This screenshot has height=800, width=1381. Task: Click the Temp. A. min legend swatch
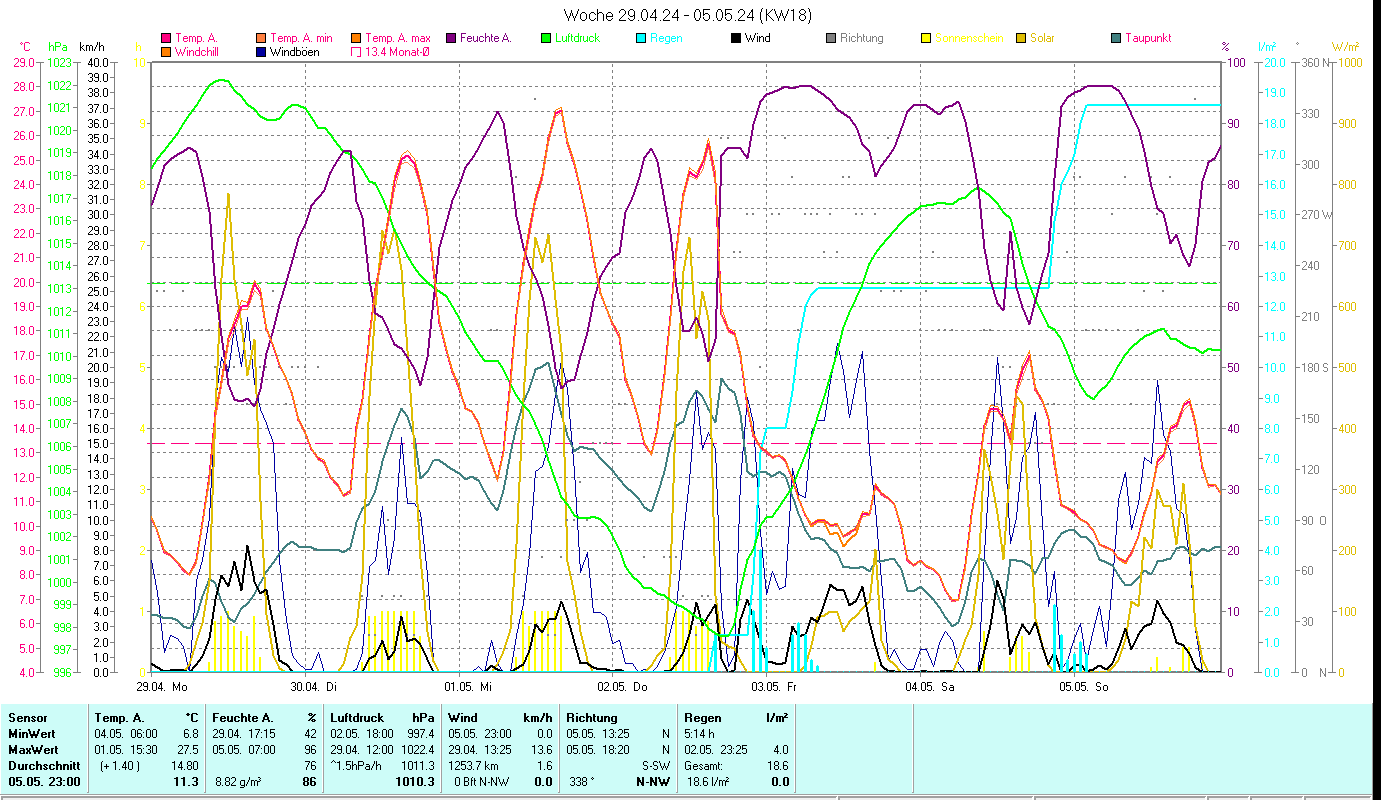click(x=262, y=38)
